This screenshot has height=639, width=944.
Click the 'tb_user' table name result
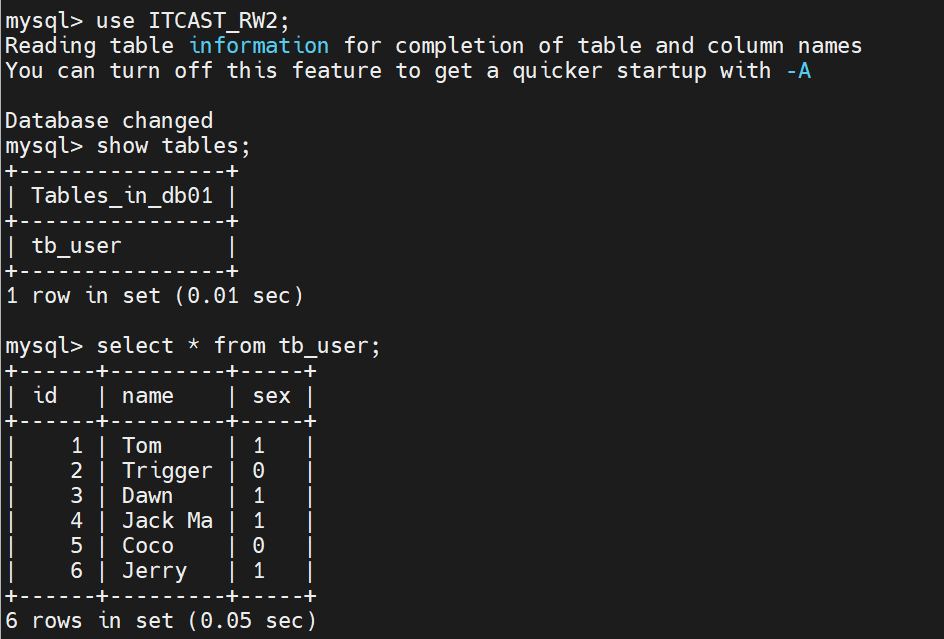click(x=76, y=246)
